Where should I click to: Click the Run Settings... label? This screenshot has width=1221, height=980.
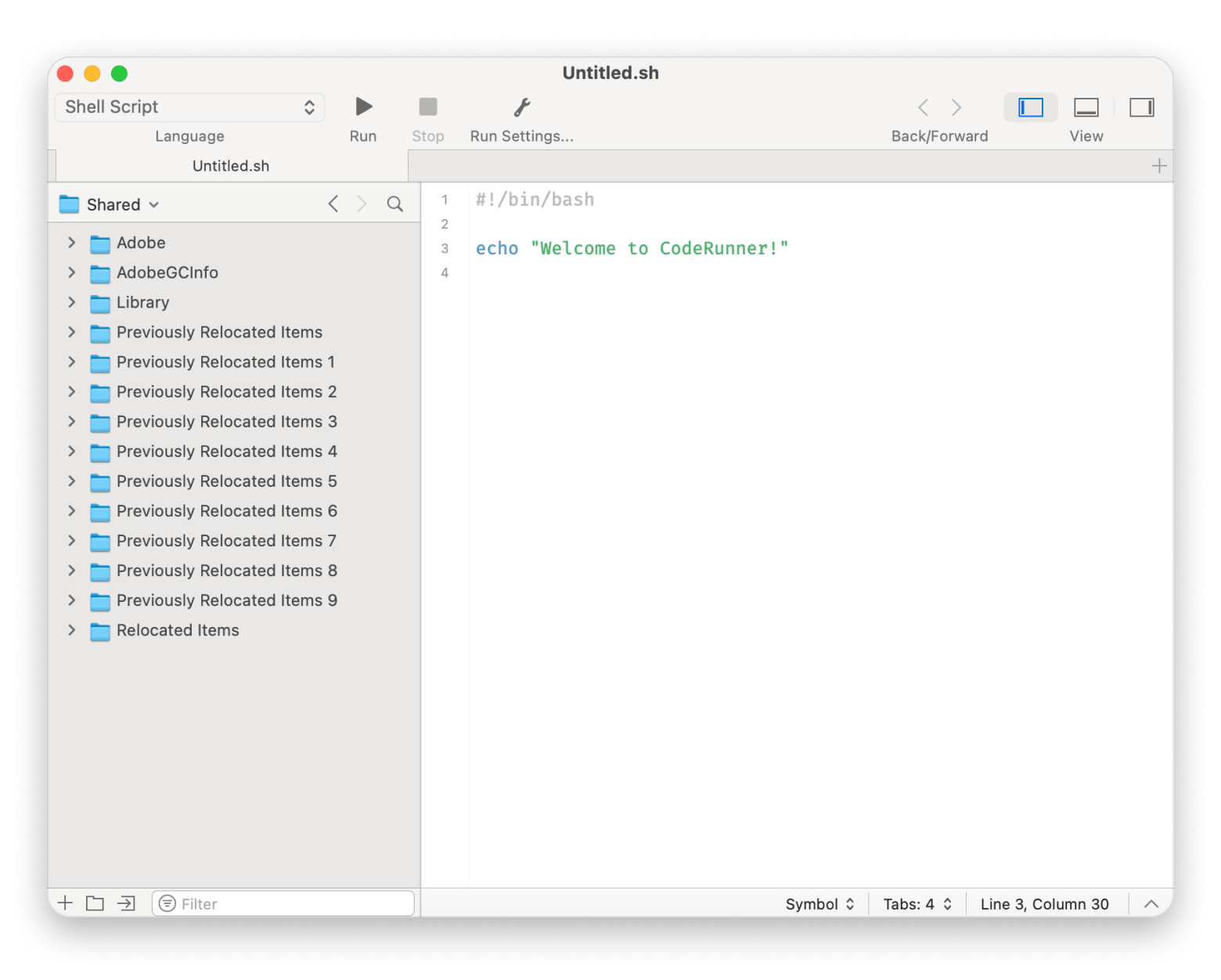coord(522,136)
